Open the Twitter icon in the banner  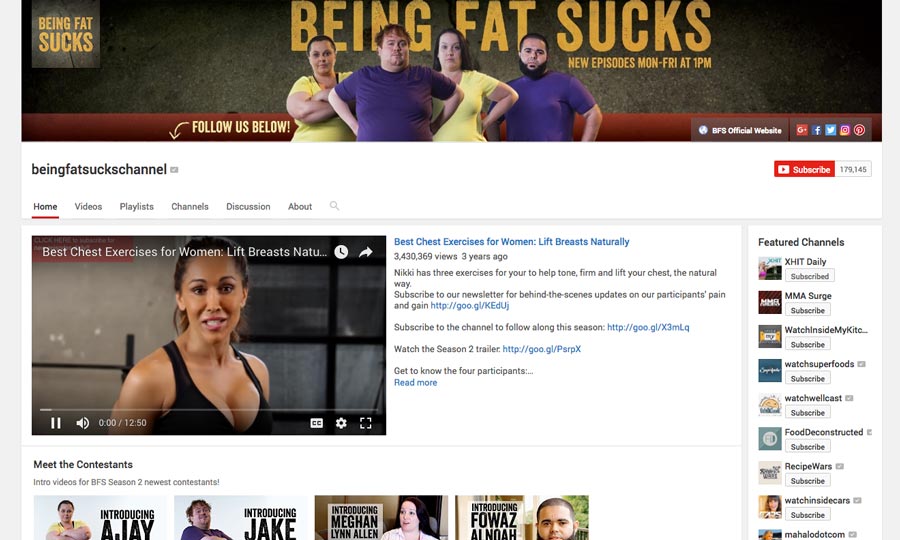831,130
